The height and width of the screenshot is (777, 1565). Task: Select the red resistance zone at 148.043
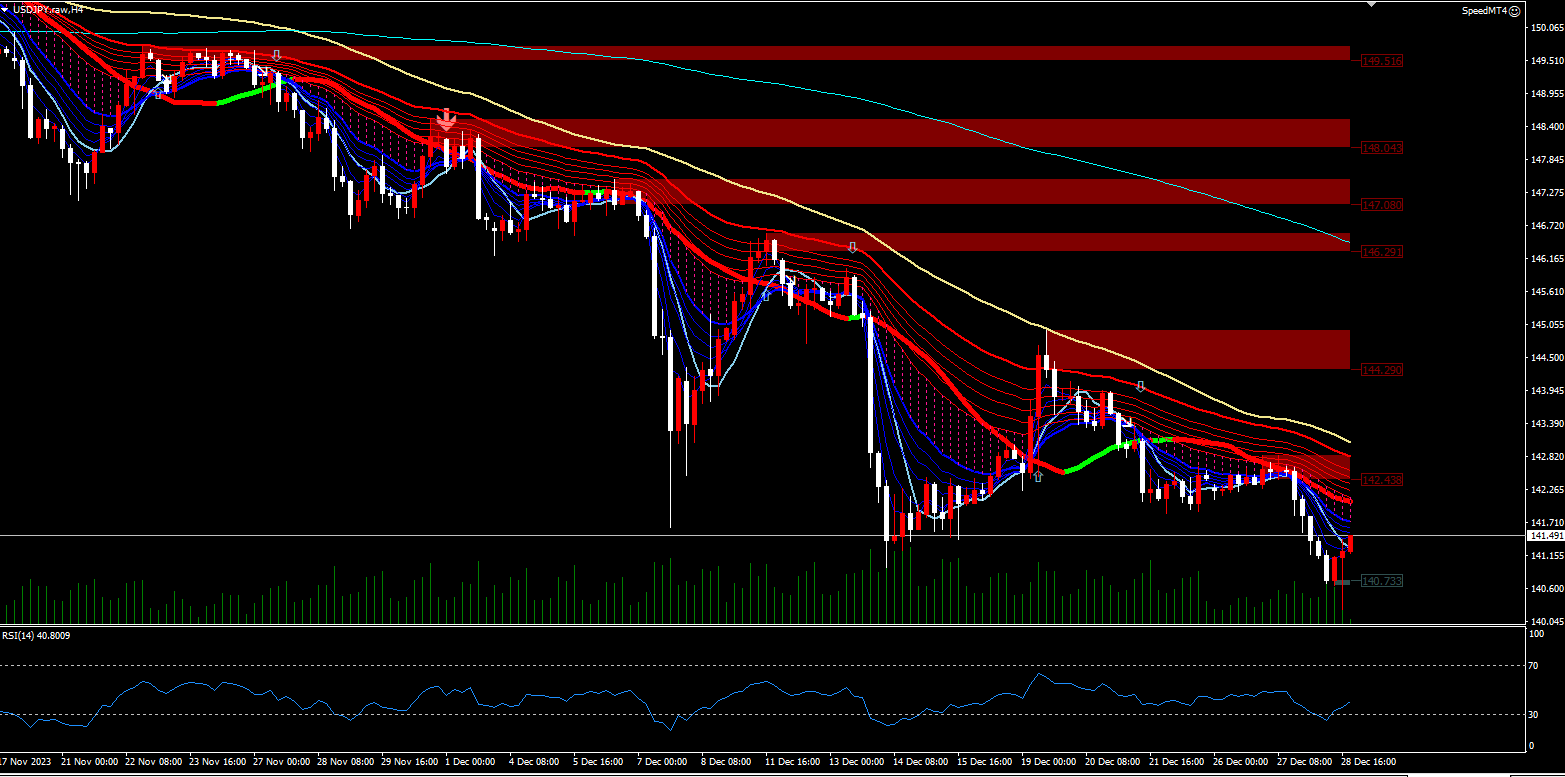tap(890, 133)
